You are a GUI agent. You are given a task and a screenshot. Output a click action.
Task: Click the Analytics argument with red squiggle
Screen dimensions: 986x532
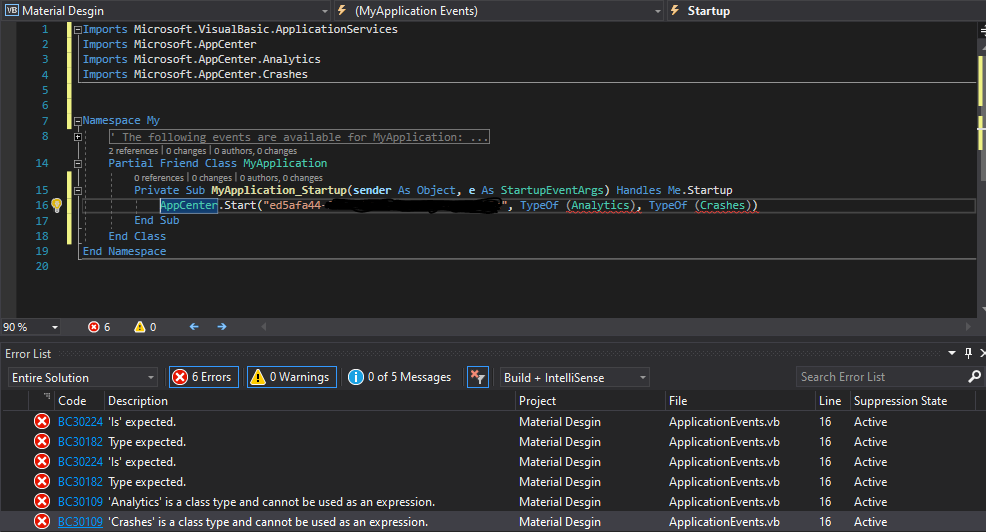(x=600, y=205)
